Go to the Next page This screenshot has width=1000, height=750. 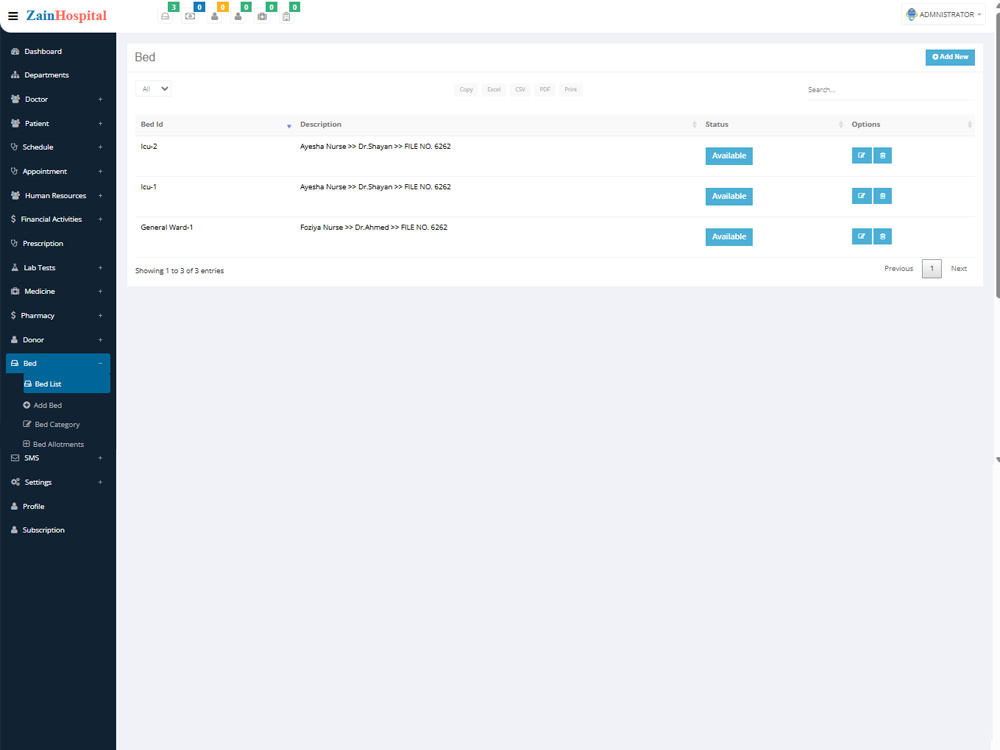tap(959, 268)
